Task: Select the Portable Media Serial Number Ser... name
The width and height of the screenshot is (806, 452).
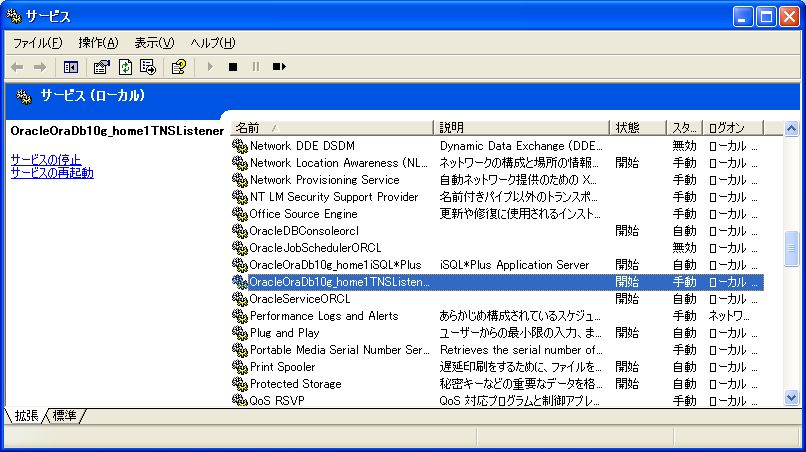Action: [339, 350]
